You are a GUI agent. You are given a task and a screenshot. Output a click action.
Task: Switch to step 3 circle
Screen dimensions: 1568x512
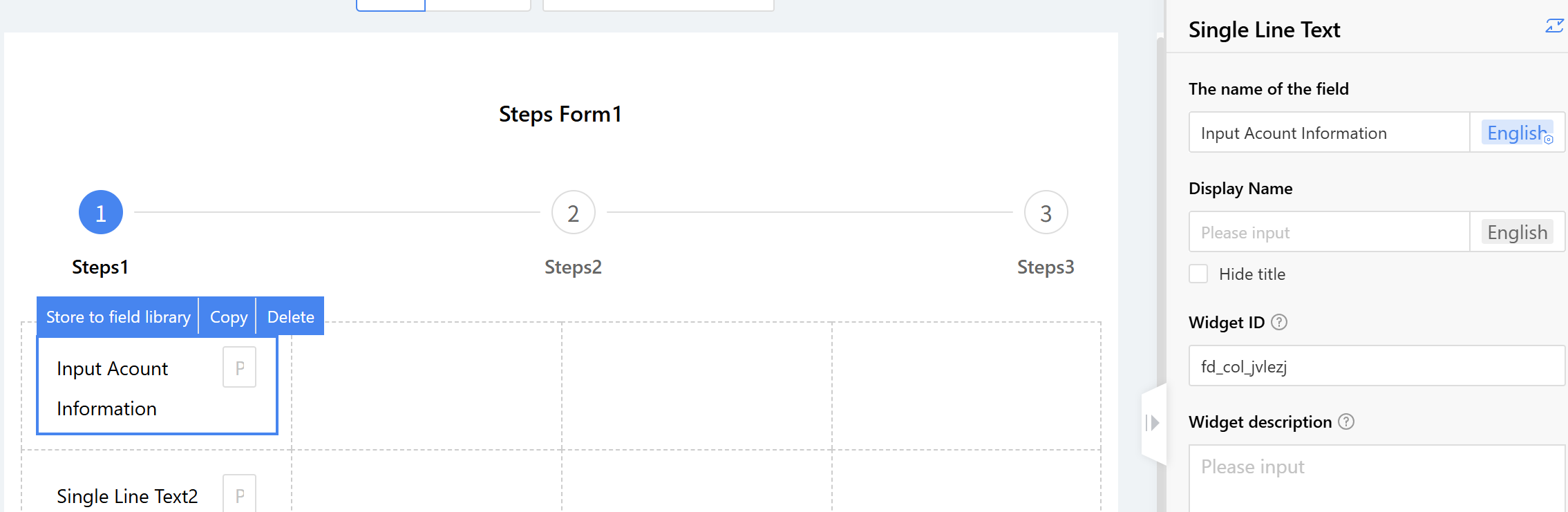pos(1046,213)
